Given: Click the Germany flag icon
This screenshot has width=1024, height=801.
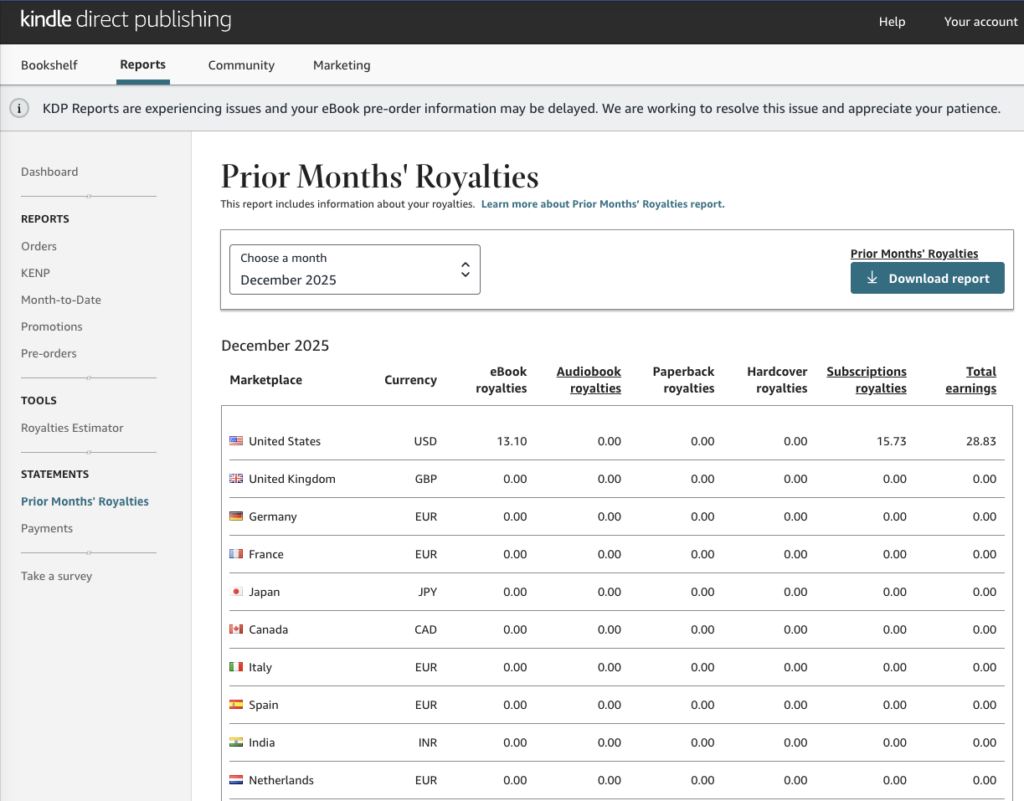Looking at the screenshot, I should click(236, 517).
